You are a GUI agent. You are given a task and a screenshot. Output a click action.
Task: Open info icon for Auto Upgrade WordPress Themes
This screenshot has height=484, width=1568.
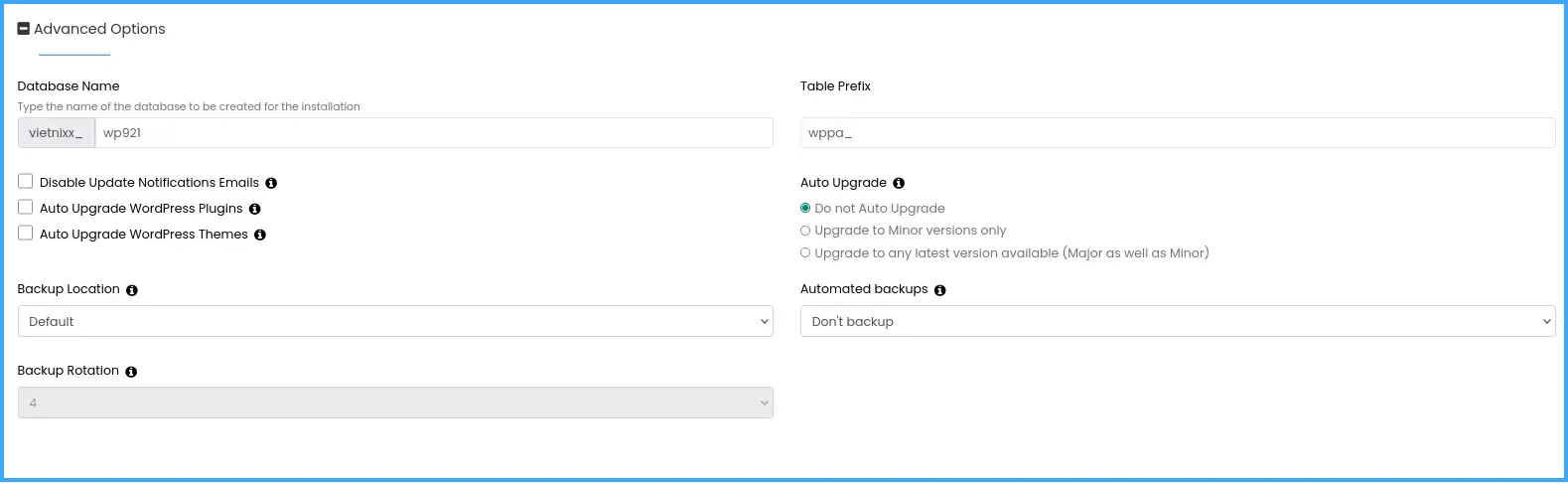tap(260, 235)
